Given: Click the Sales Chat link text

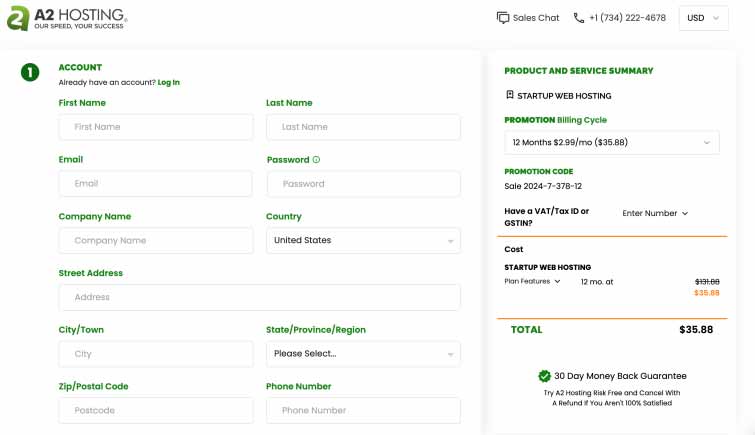Looking at the screenshot, I should [536, 18].
